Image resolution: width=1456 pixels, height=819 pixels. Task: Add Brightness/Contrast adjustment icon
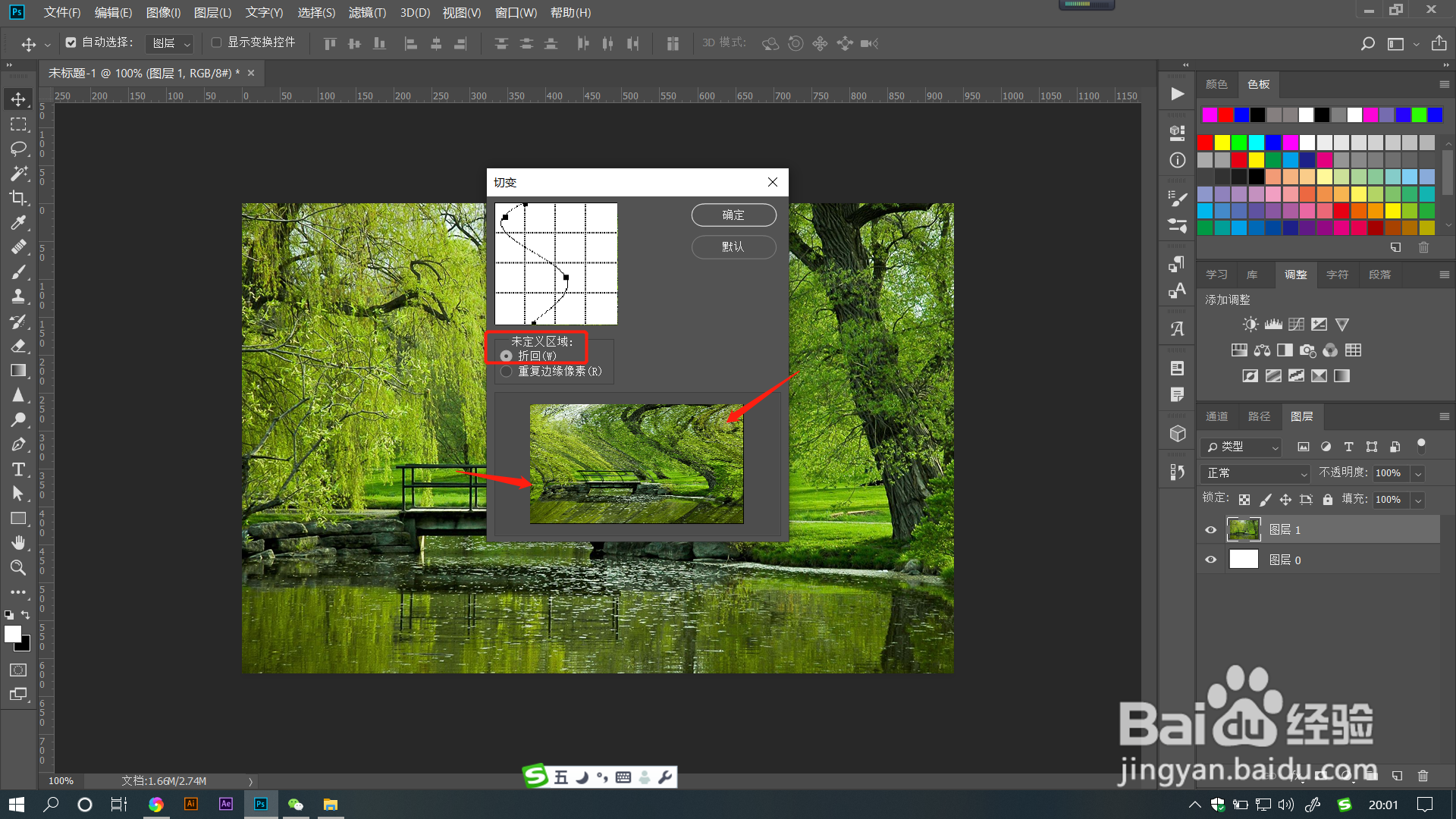point(1250,325)
